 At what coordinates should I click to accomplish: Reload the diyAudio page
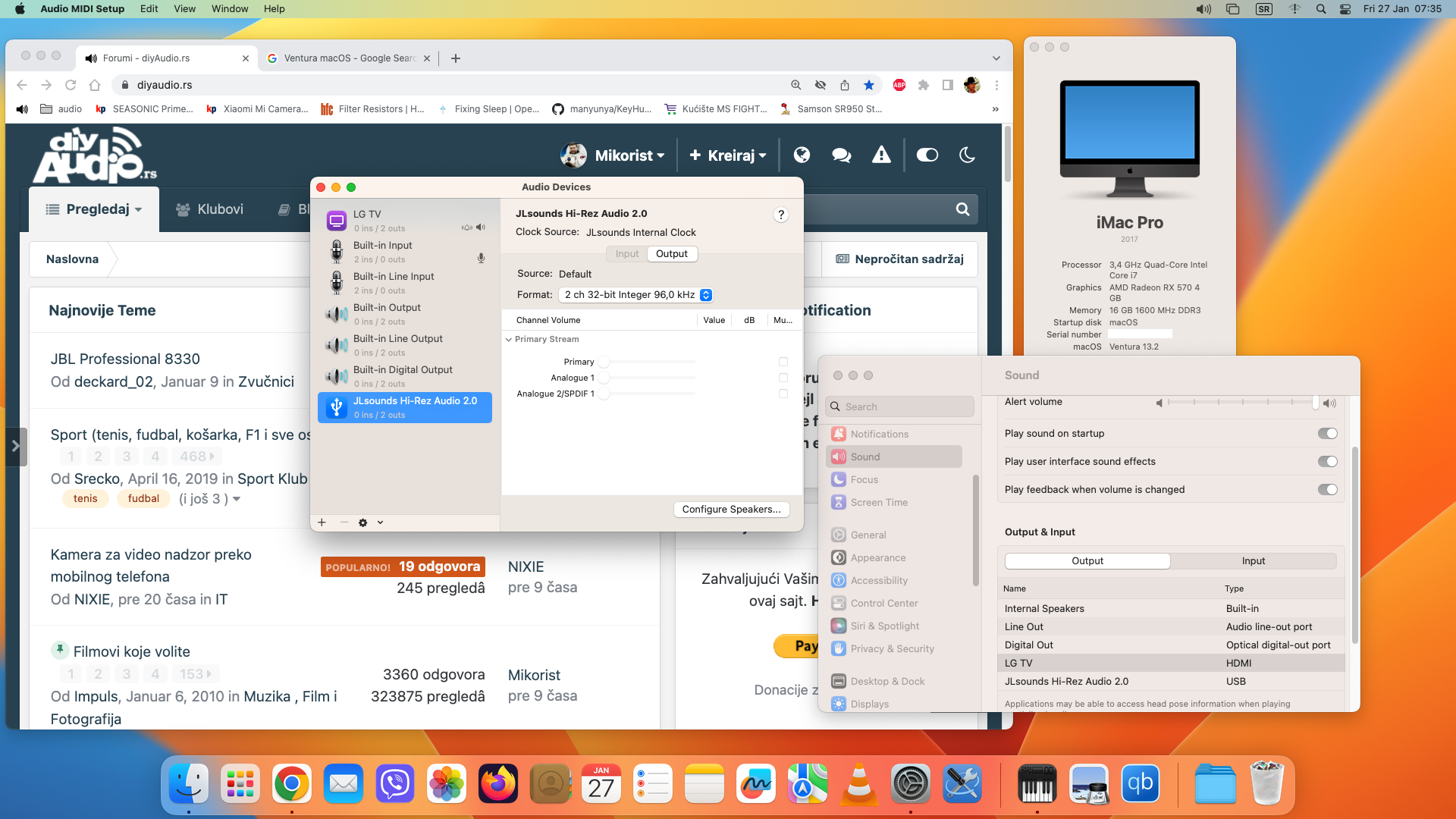(71, 85)
